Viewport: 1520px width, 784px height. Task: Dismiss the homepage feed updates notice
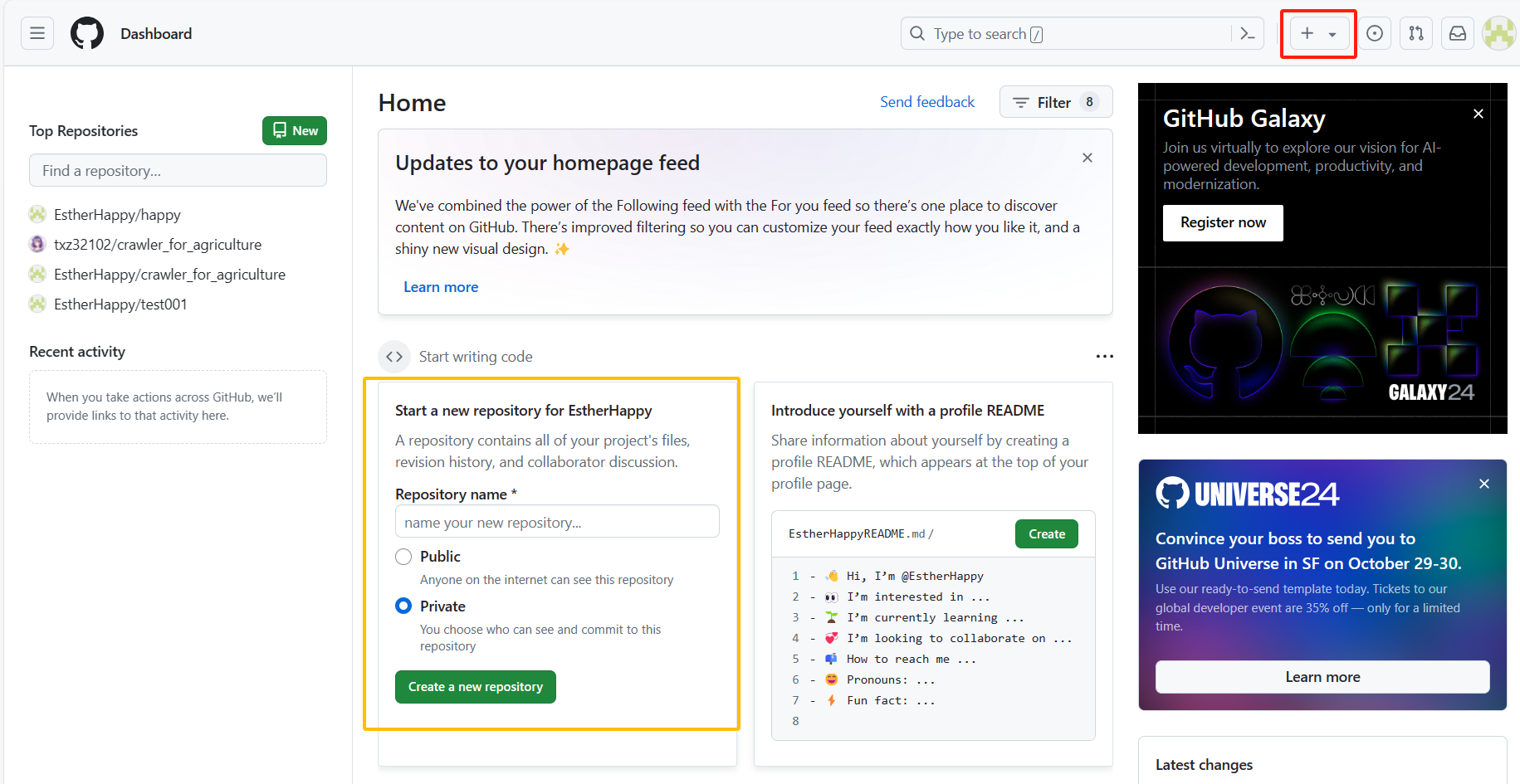[1087, 158]
